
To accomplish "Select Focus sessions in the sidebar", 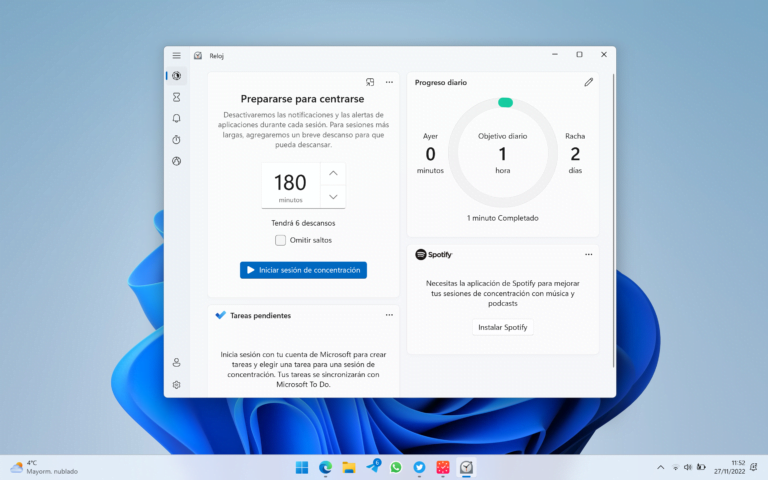I will [x=176, y=76].
